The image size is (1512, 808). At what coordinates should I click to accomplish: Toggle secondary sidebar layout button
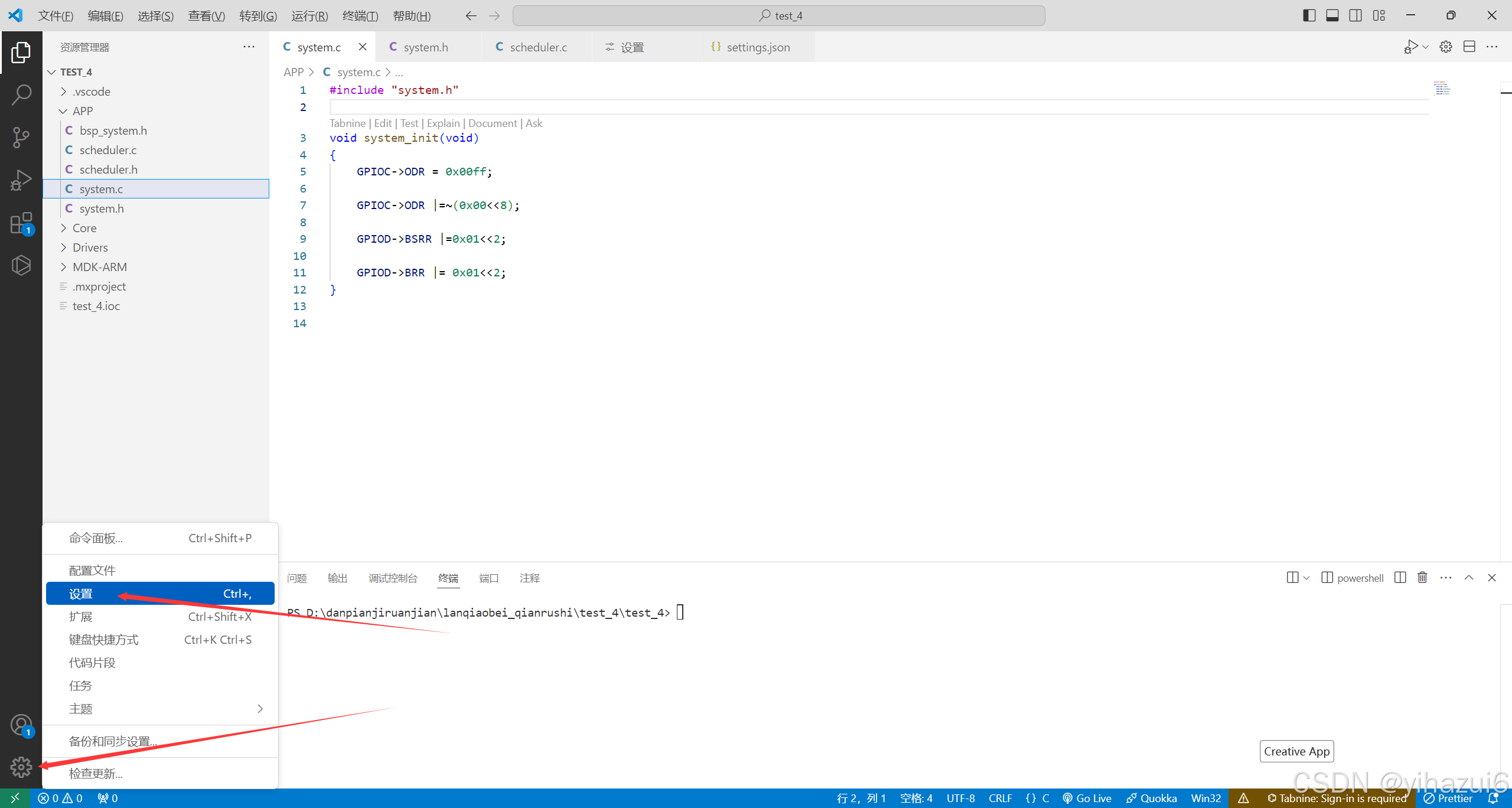(1355, 15)
